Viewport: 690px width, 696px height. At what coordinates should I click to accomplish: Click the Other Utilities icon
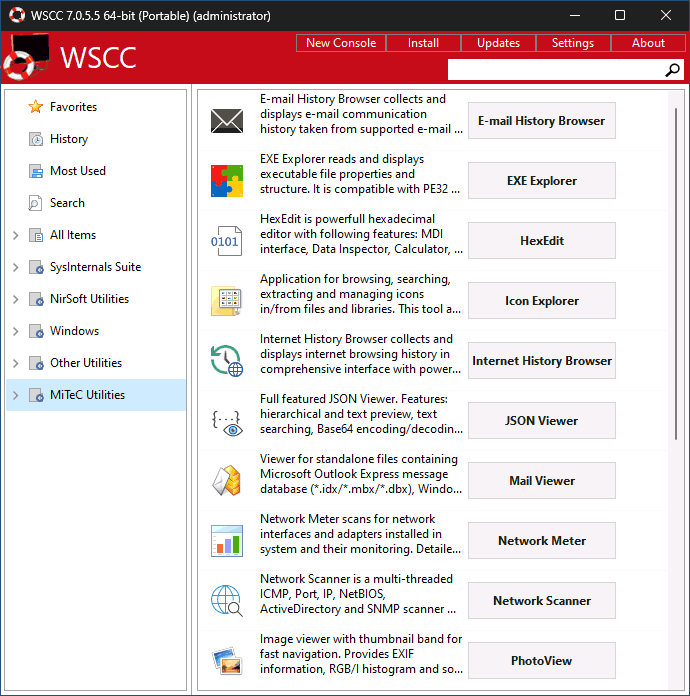pyautogui.click(x=36, y=363)
